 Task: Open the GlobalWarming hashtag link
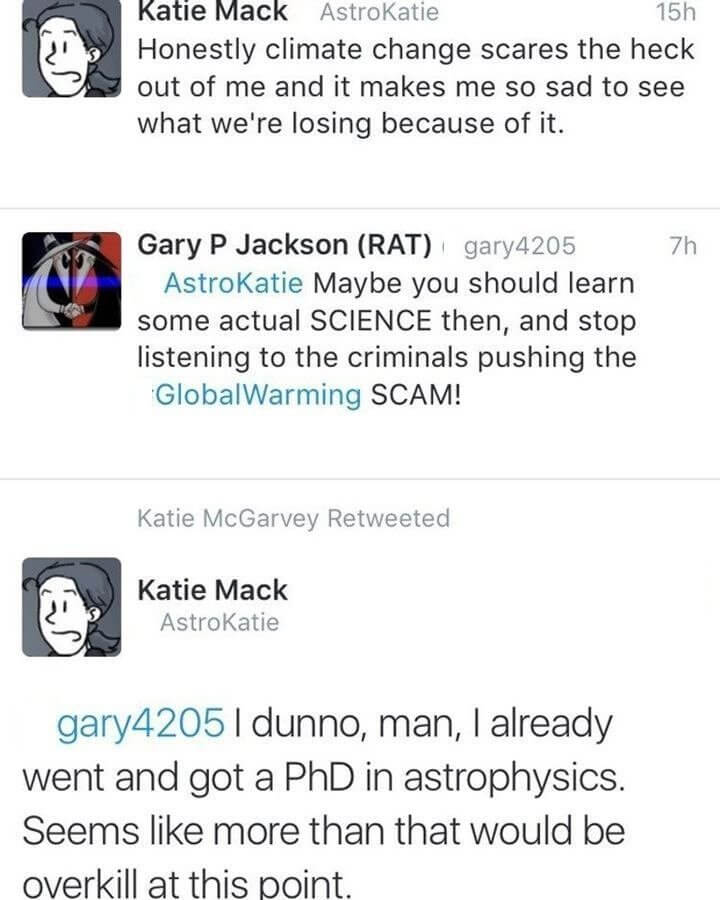tap(259, 394)
